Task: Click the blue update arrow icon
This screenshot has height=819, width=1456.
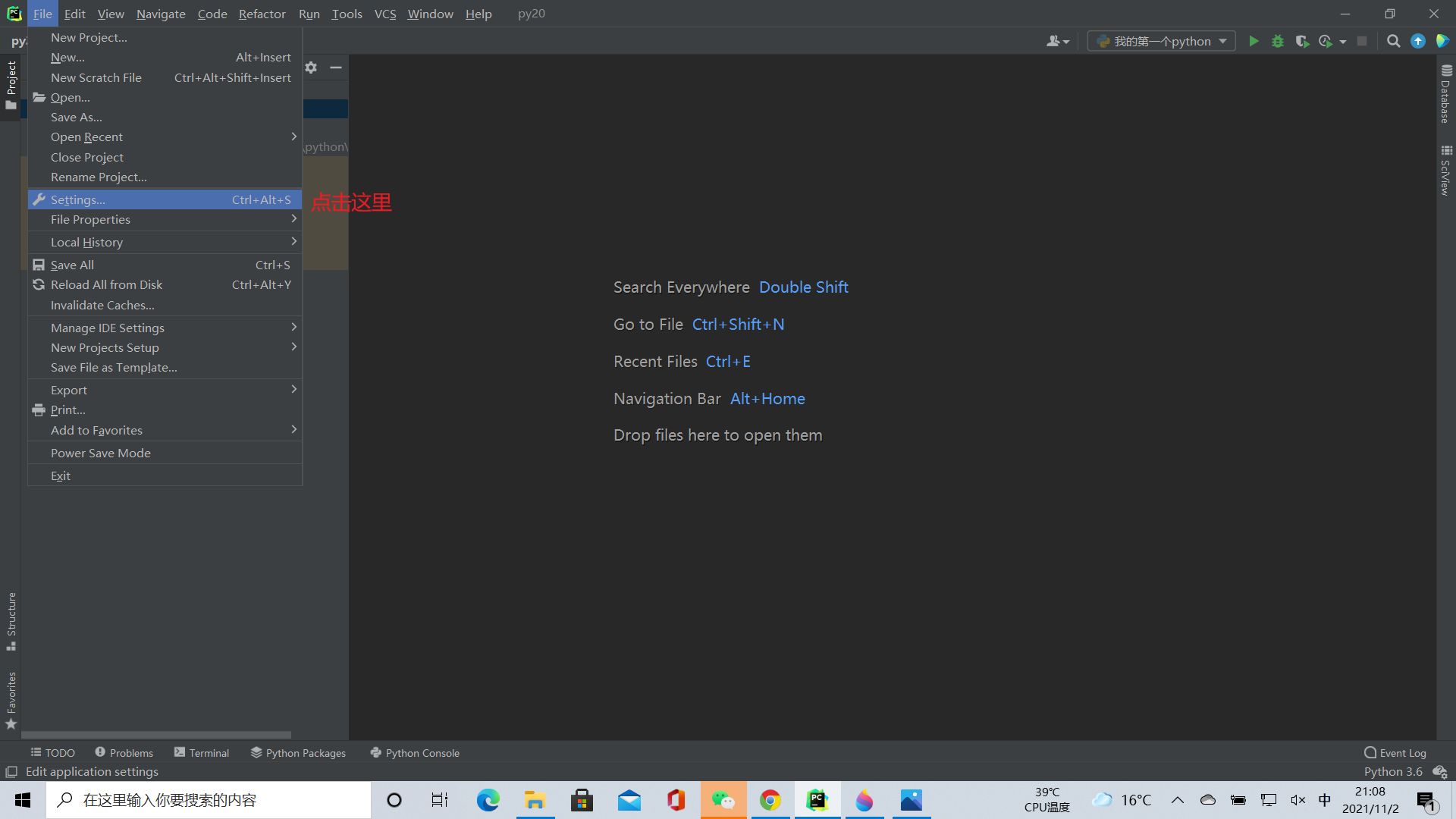Action: (x=1417, y=41)
